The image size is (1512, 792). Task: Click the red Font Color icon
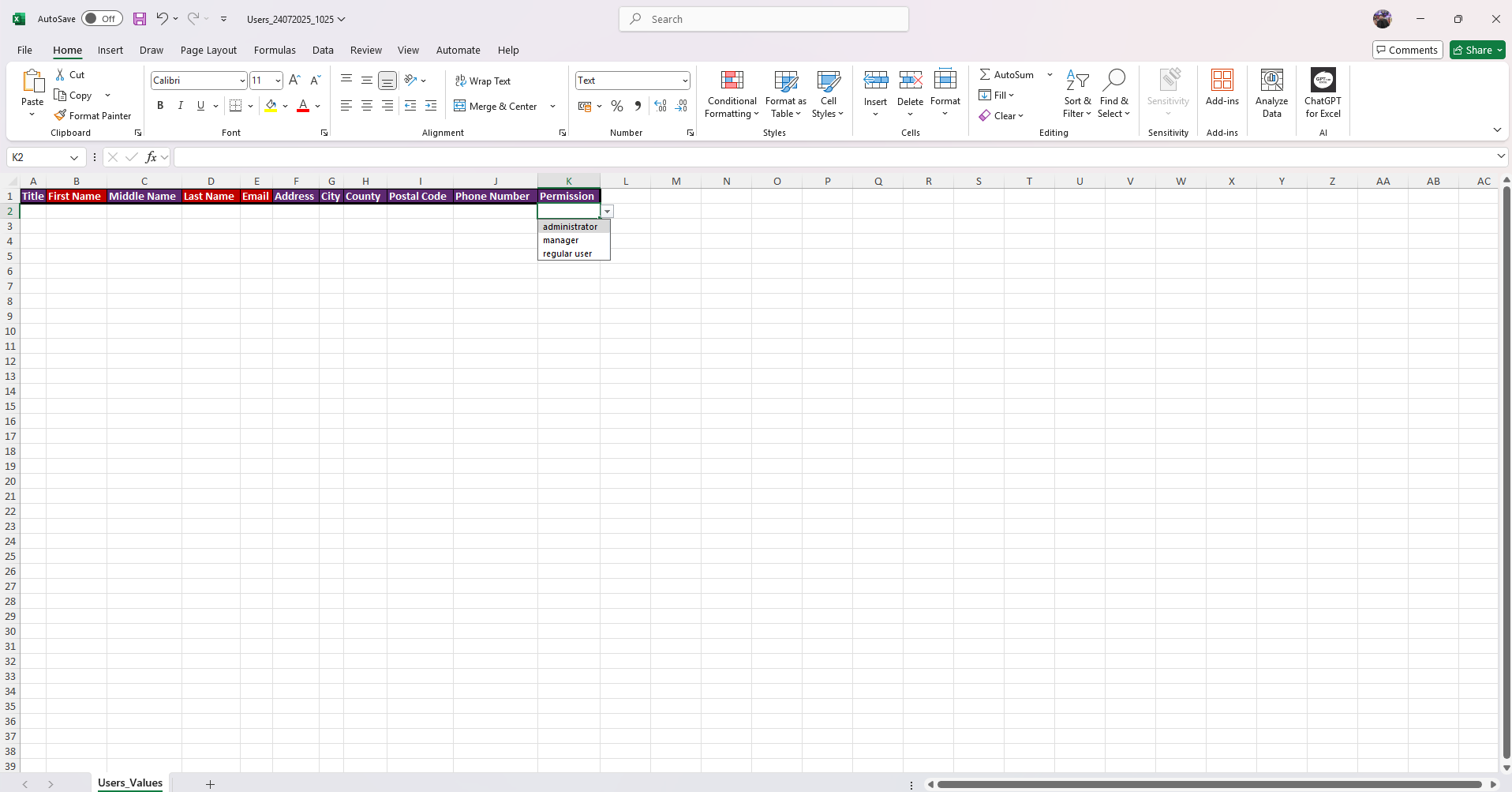303,105
